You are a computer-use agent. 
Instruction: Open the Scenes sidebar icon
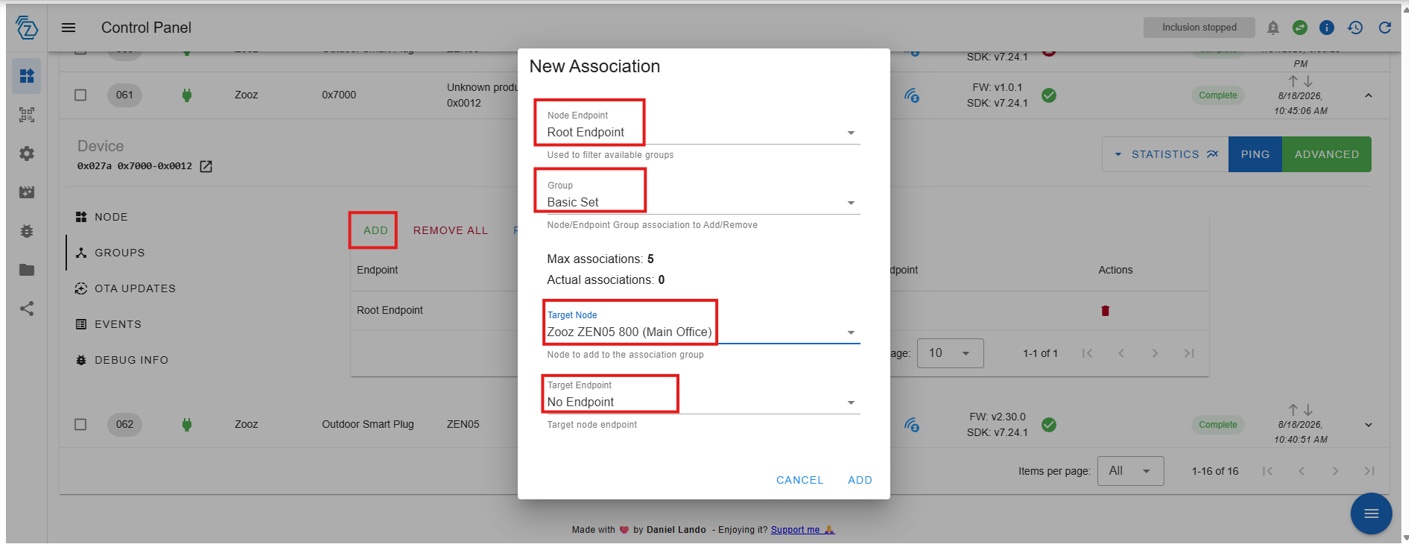coord(27,192)
